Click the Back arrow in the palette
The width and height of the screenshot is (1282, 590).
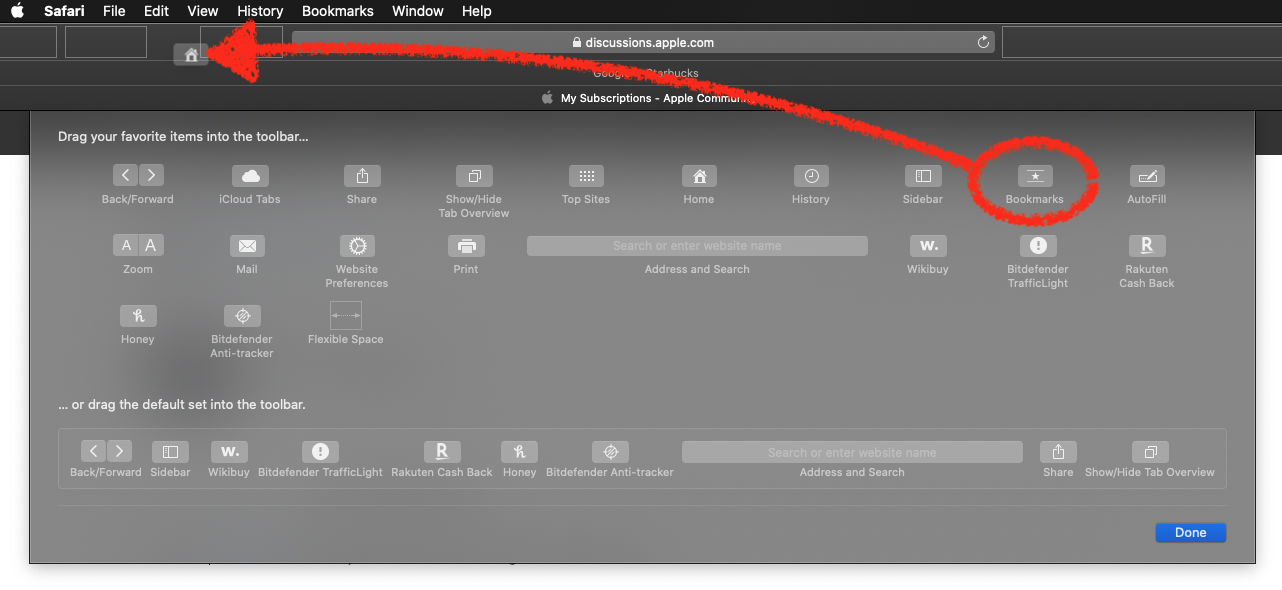click(125, 175)
